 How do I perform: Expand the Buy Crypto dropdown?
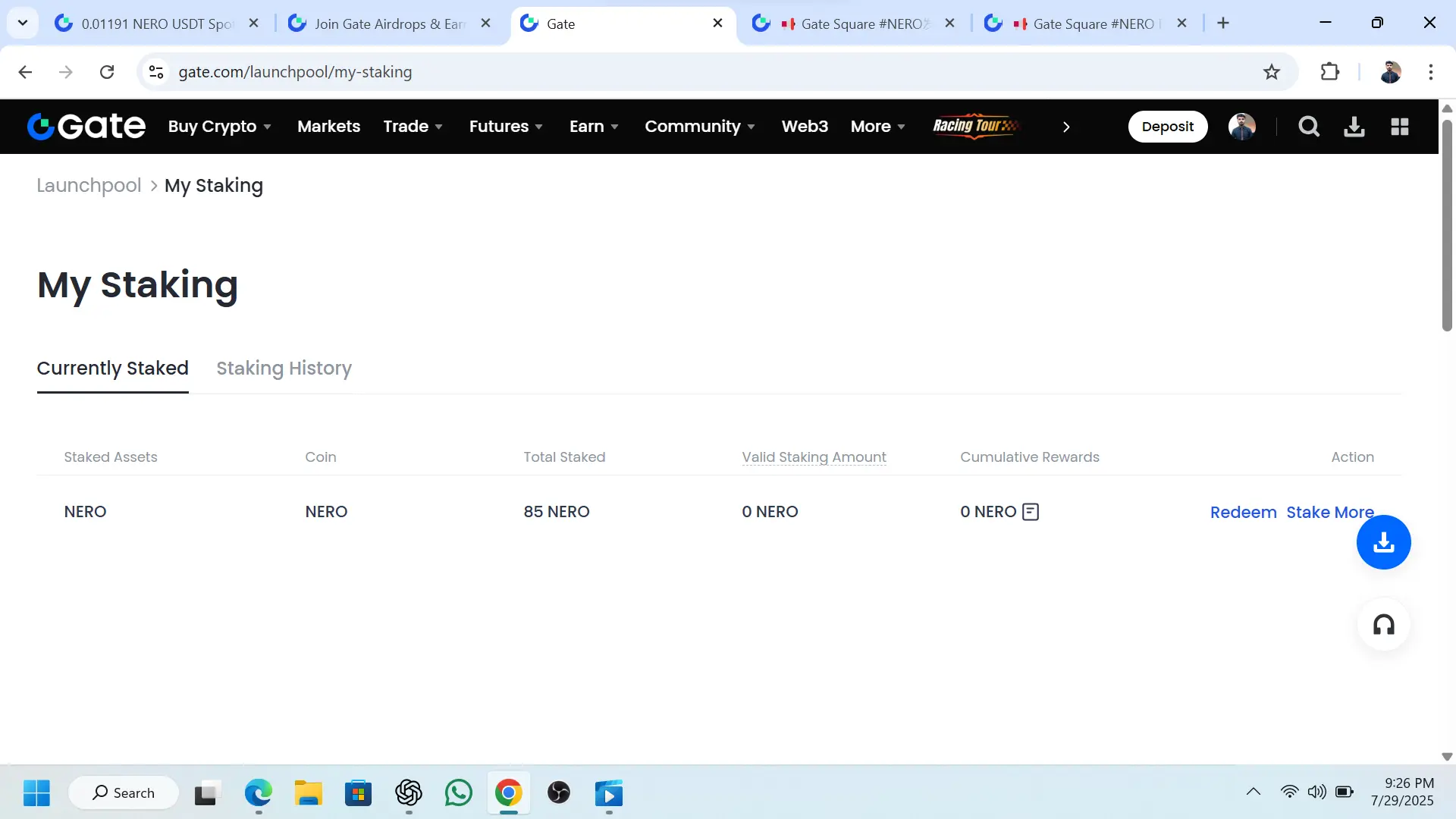(x=219, y=127)
